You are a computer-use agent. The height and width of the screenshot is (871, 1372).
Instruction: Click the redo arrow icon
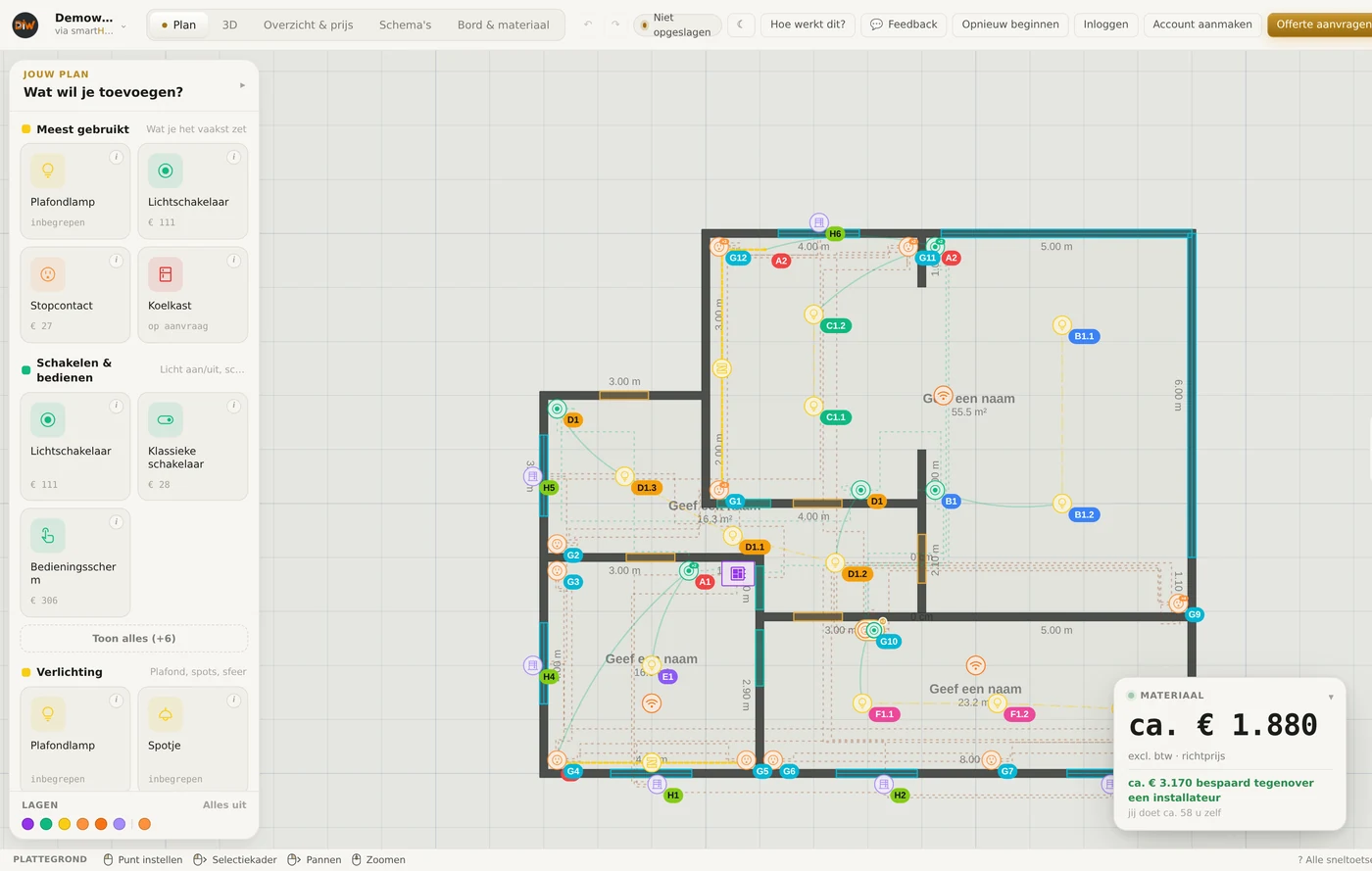point(615,24)
